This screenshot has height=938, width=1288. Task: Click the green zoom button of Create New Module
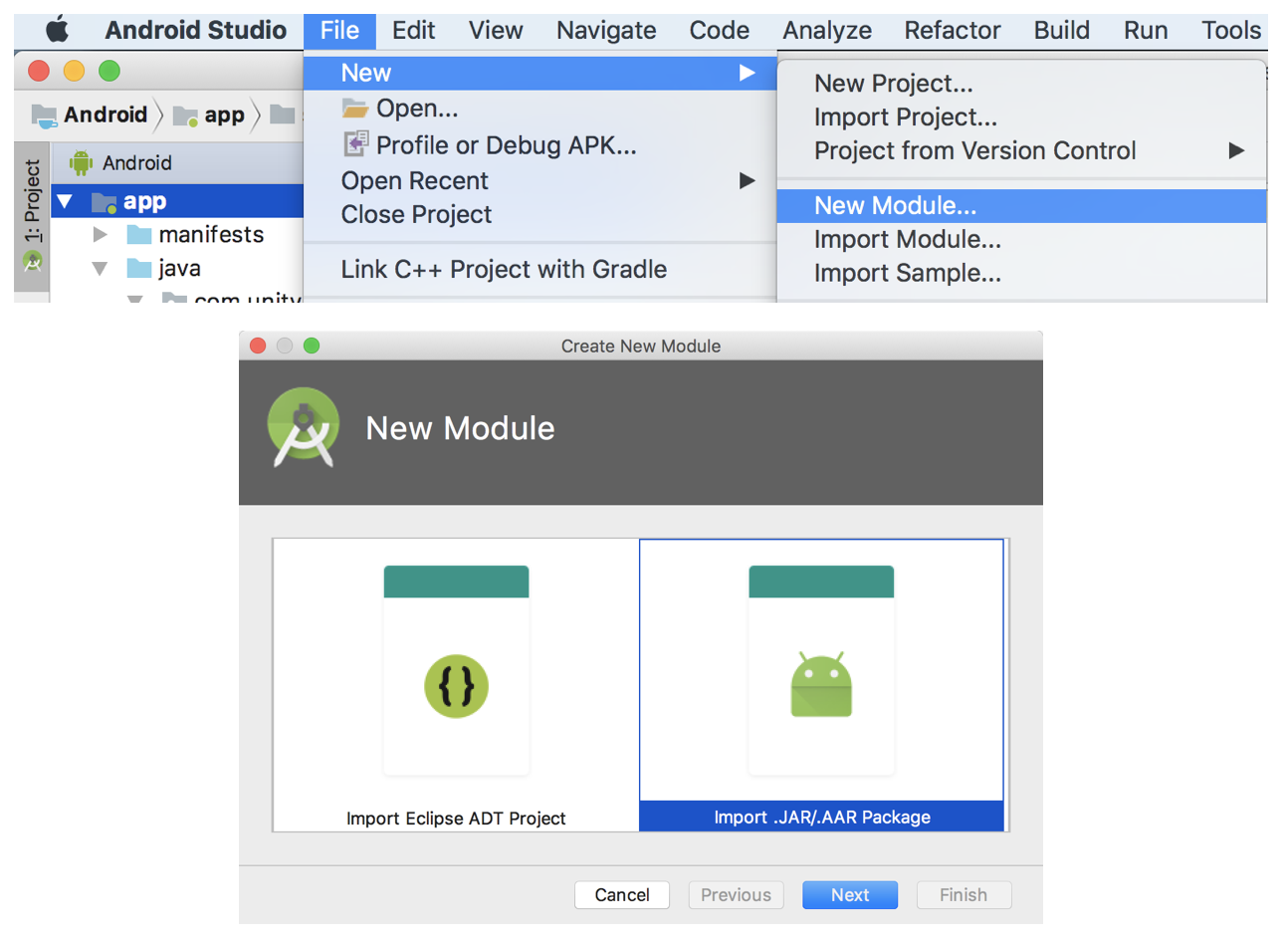pos(312,346)
